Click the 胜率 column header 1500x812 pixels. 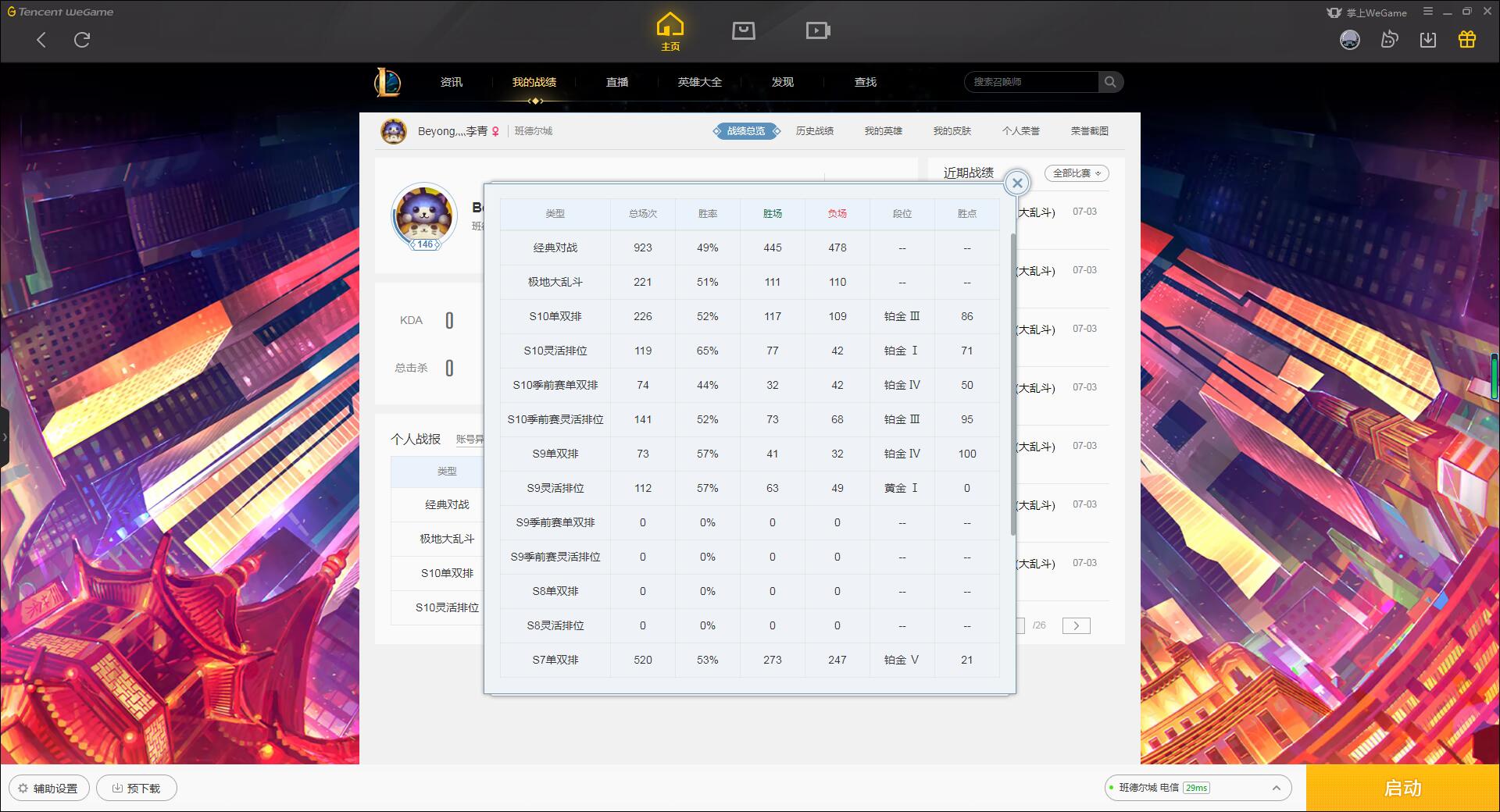(708, 213)
